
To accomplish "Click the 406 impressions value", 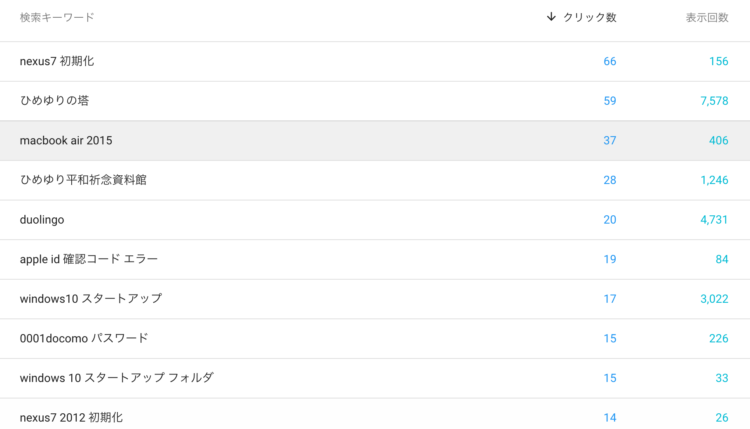I will (718, 141).
